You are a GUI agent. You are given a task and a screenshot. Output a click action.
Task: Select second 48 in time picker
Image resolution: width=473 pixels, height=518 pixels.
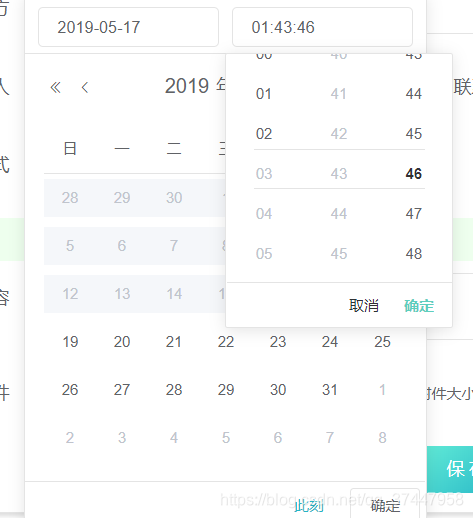[x=414, y=254]
